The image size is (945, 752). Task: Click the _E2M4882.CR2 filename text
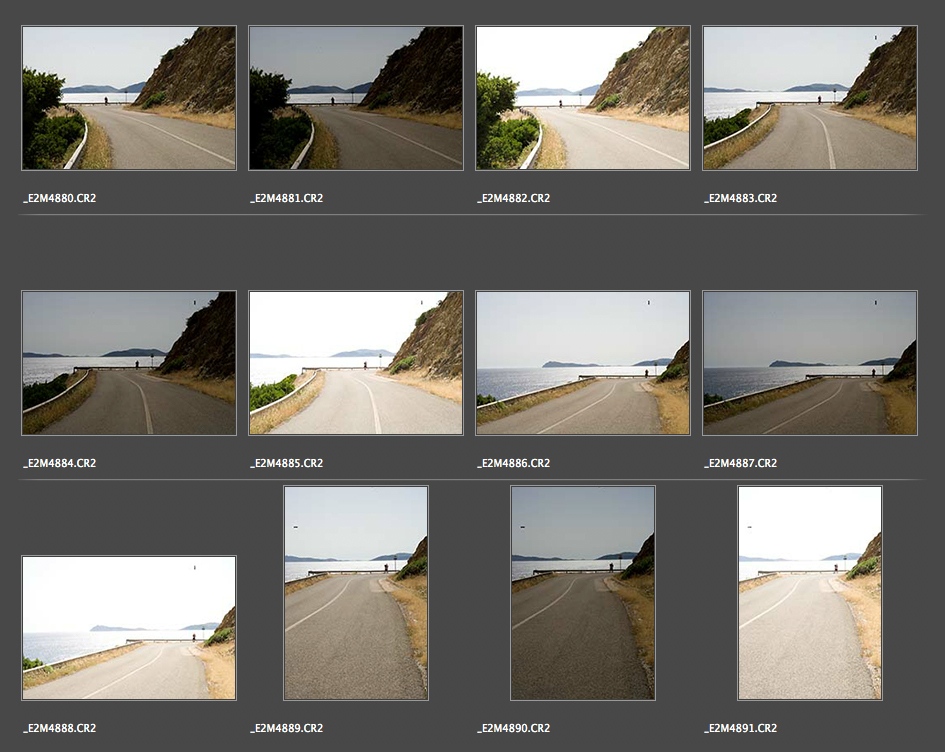point(513,198)
